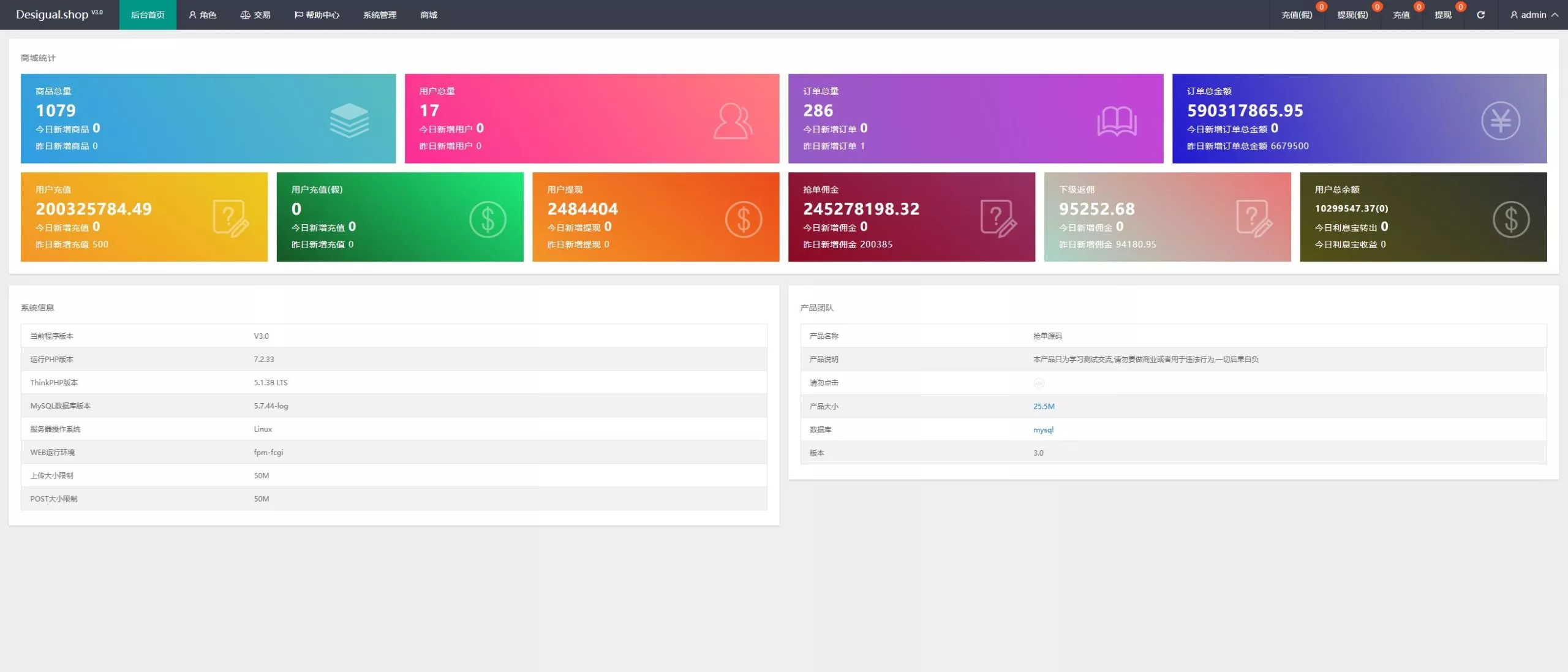This screenshot has height=672, width=1568.
Task: Click the edit note icon in 抢单佣金 card
Action: pyautogui.click(x=998, y=219)
